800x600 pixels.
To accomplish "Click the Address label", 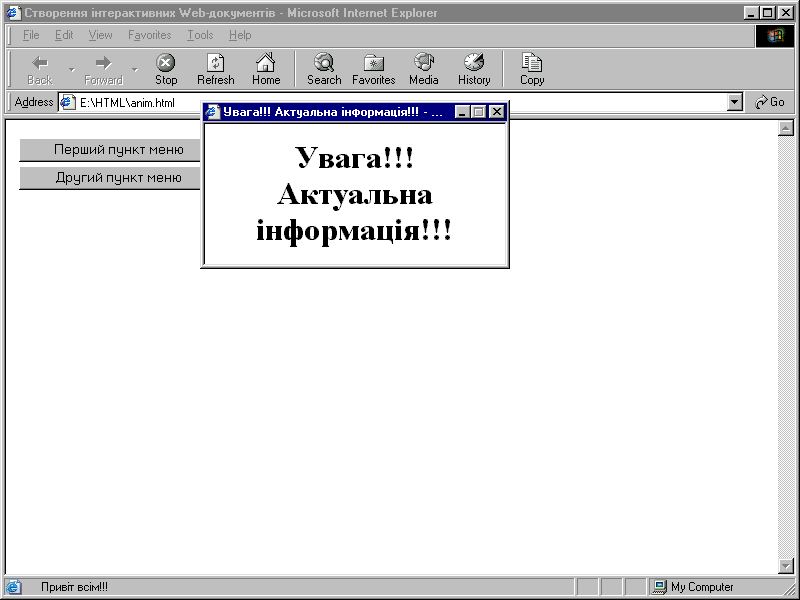I will (x=34, y=102).
